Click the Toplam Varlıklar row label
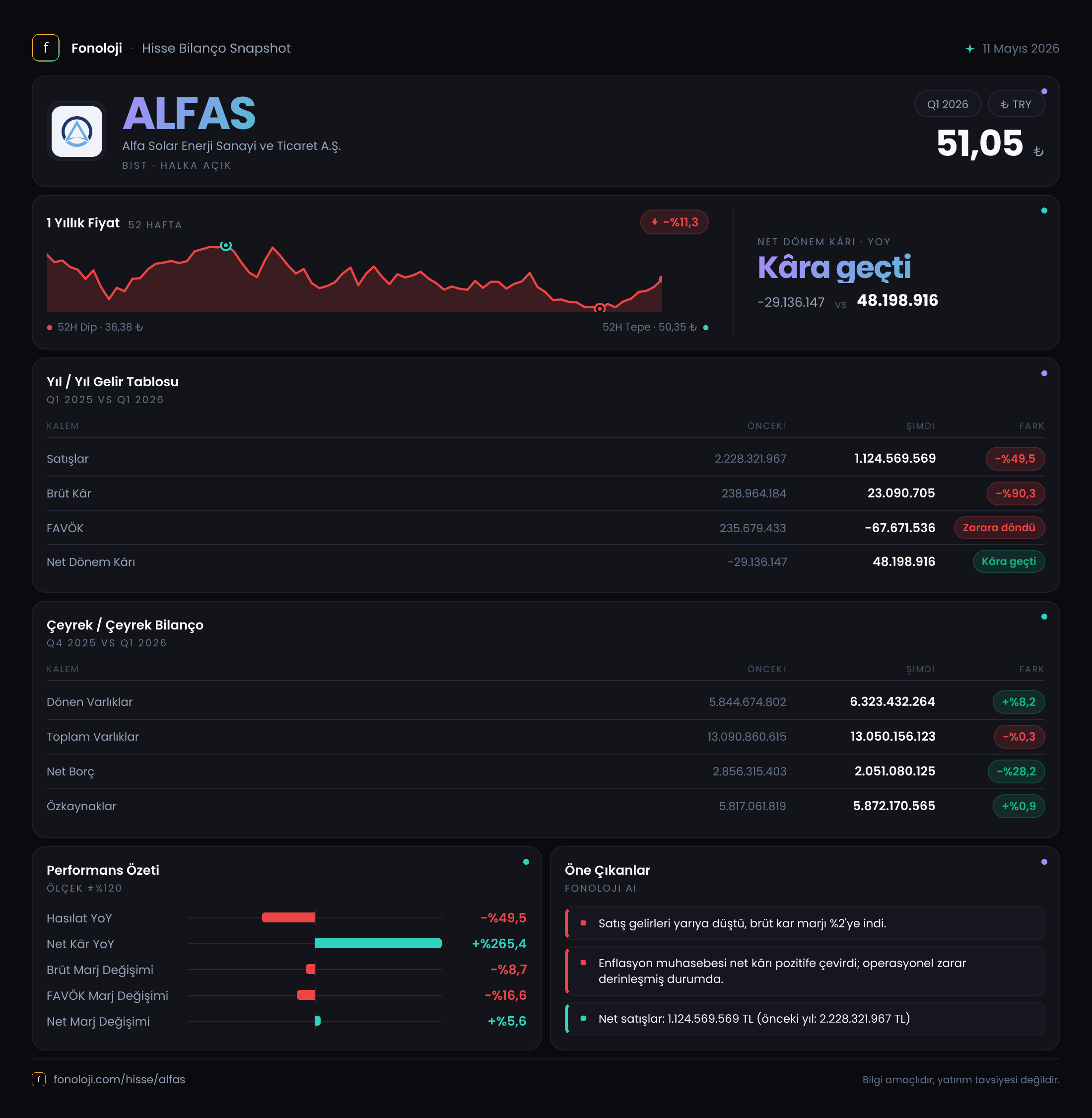The height and width of the screenshot is (1118, 1092). [x=92, y=737]
